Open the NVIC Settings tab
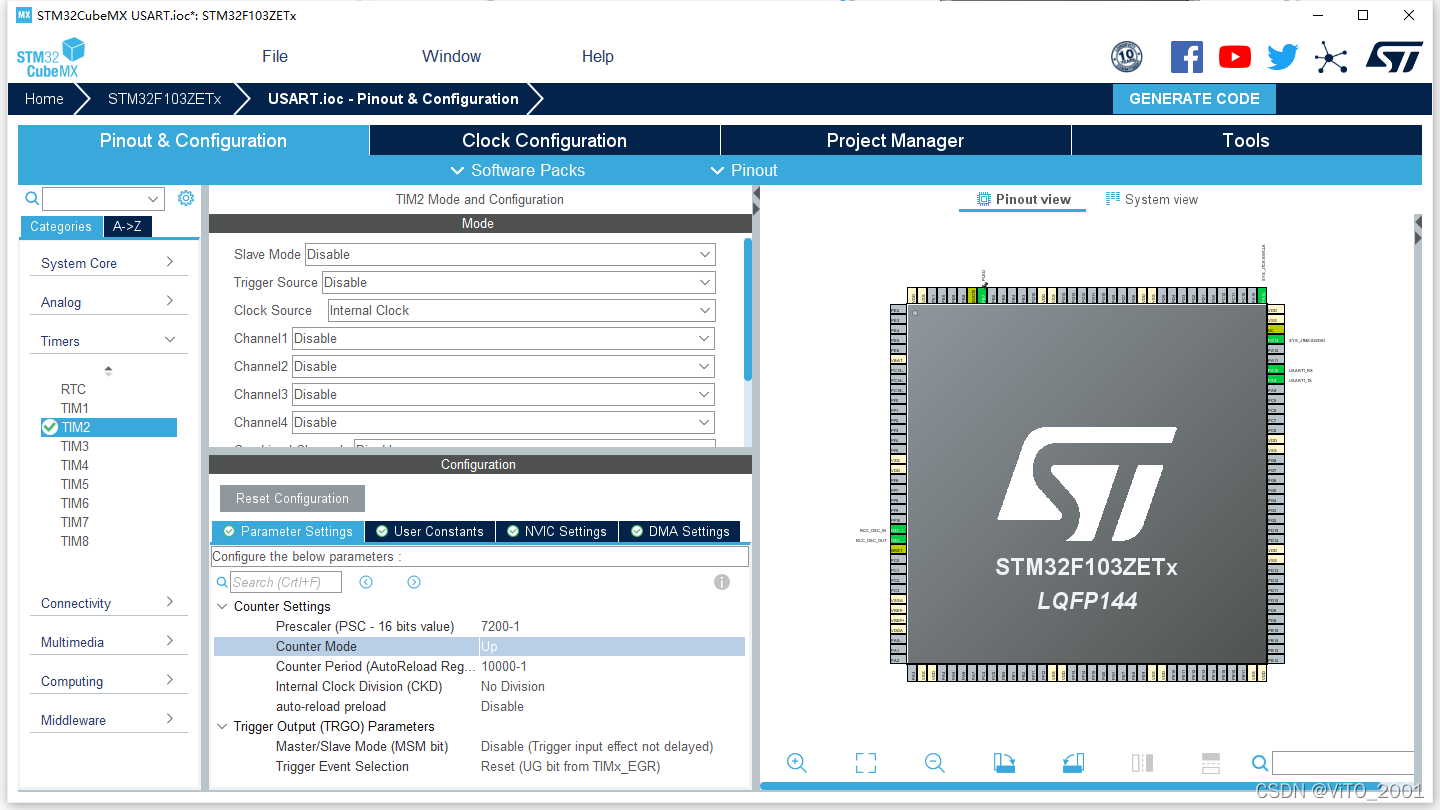 pyautogui.click(x=557, y=531)
